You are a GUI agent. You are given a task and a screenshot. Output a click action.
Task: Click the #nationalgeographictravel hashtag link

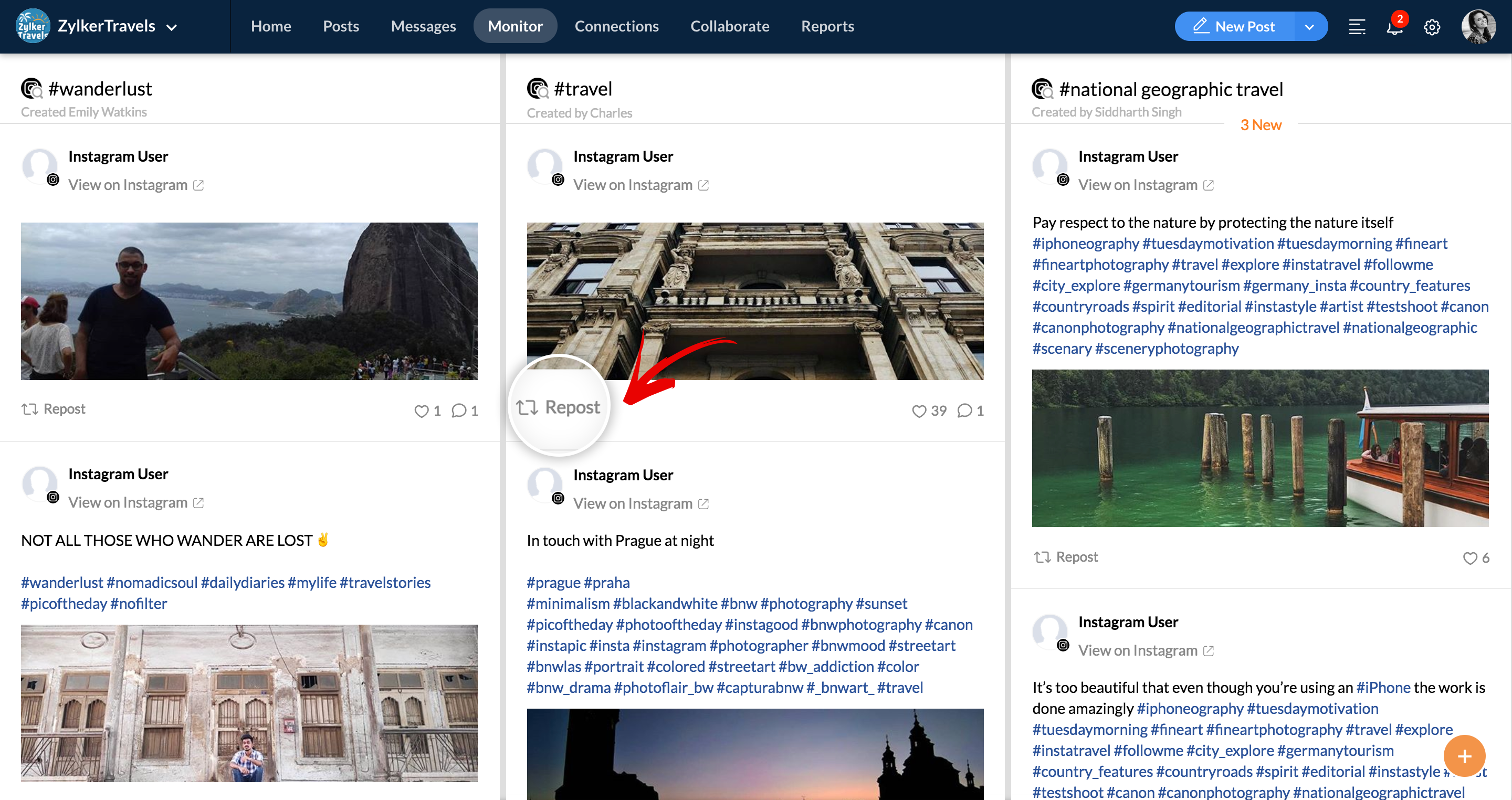[1253, 328]
